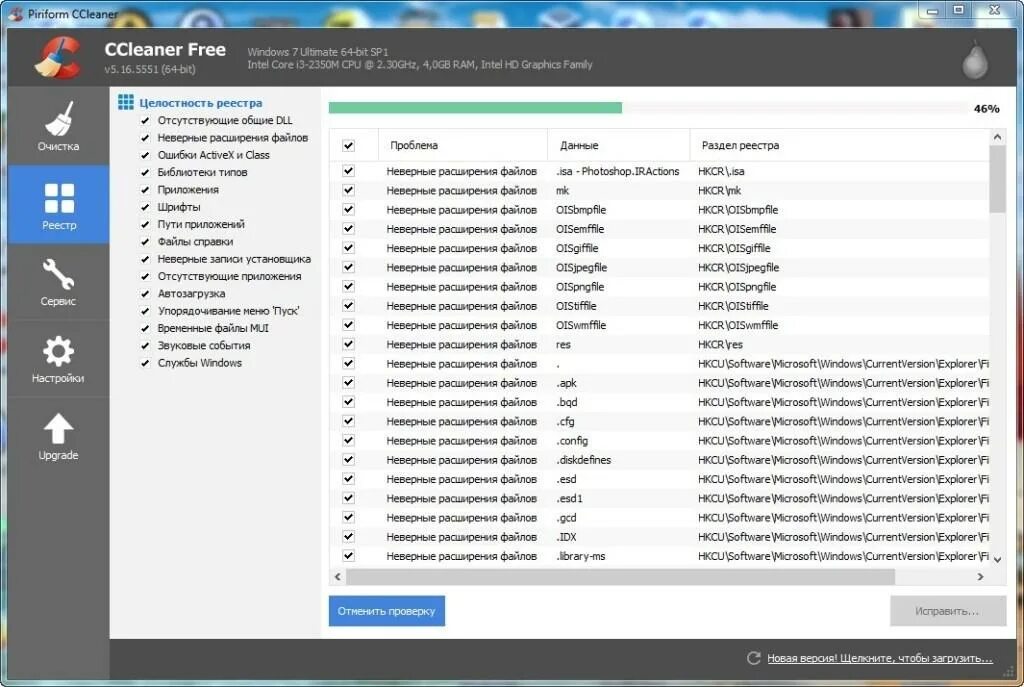The height and width of the screenshot is (687, 1024).
Task: Click the Целостность реестра heading
Action: (201, 103)
